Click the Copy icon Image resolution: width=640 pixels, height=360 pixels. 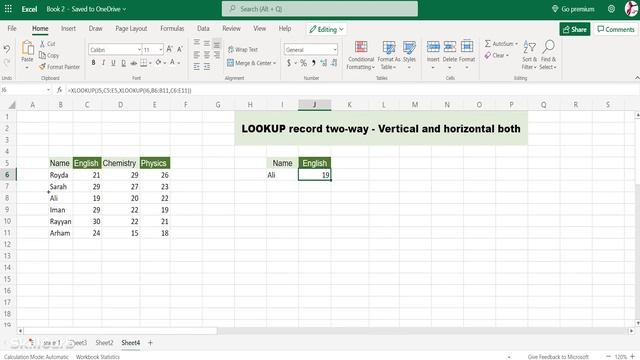point(42,55)
